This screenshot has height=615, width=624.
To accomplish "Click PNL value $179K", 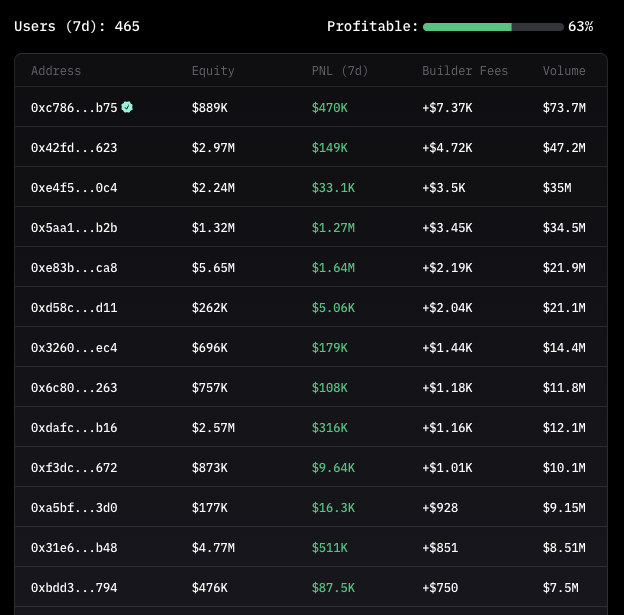I will point(330,348).
